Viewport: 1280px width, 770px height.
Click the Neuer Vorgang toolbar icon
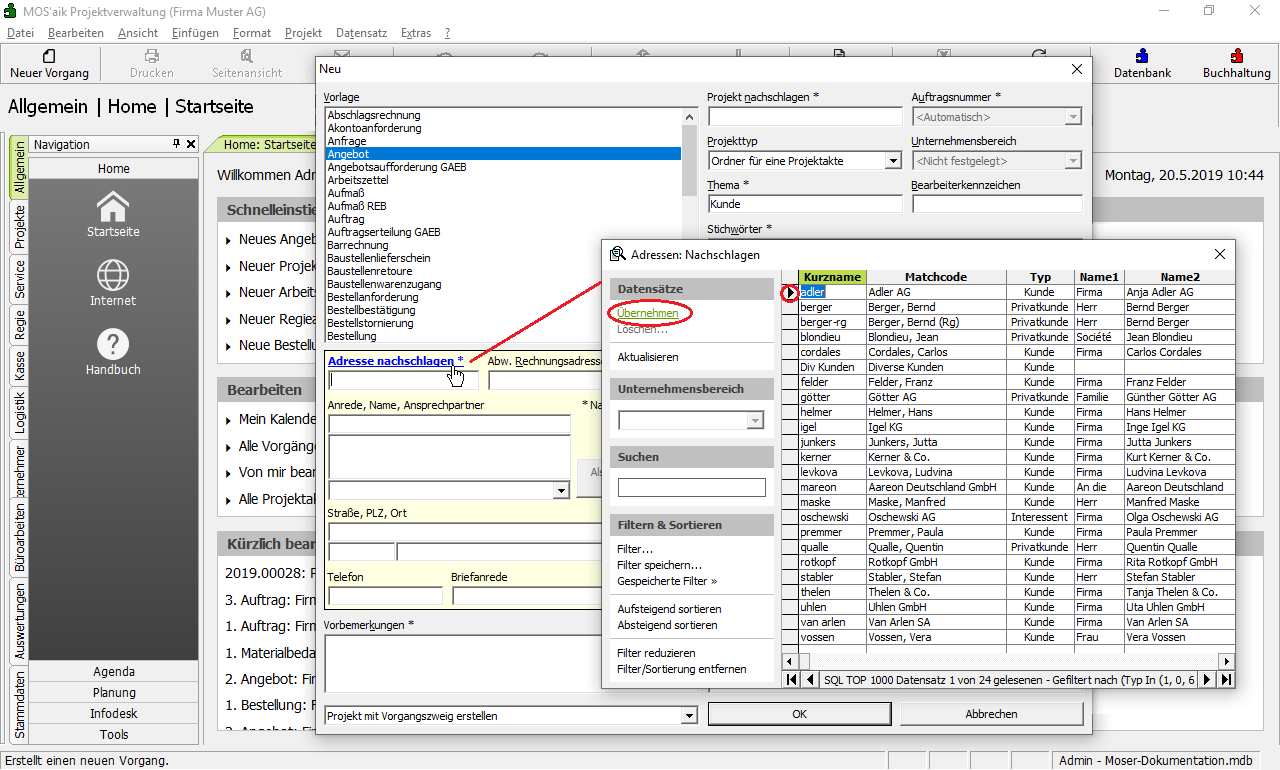tap(49, 57)
